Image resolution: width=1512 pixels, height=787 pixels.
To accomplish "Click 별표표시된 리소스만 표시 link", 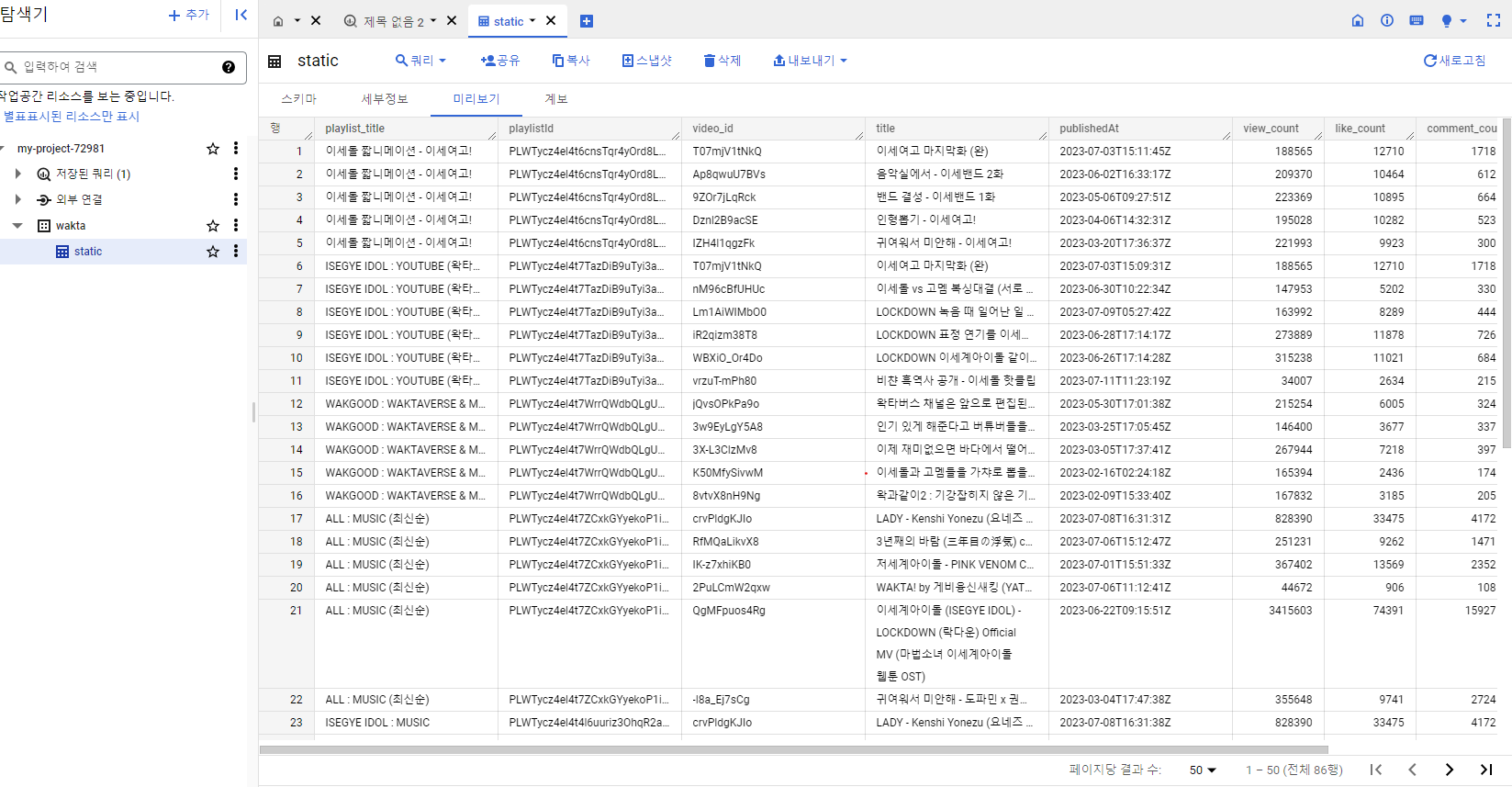I will pos(72,117).
